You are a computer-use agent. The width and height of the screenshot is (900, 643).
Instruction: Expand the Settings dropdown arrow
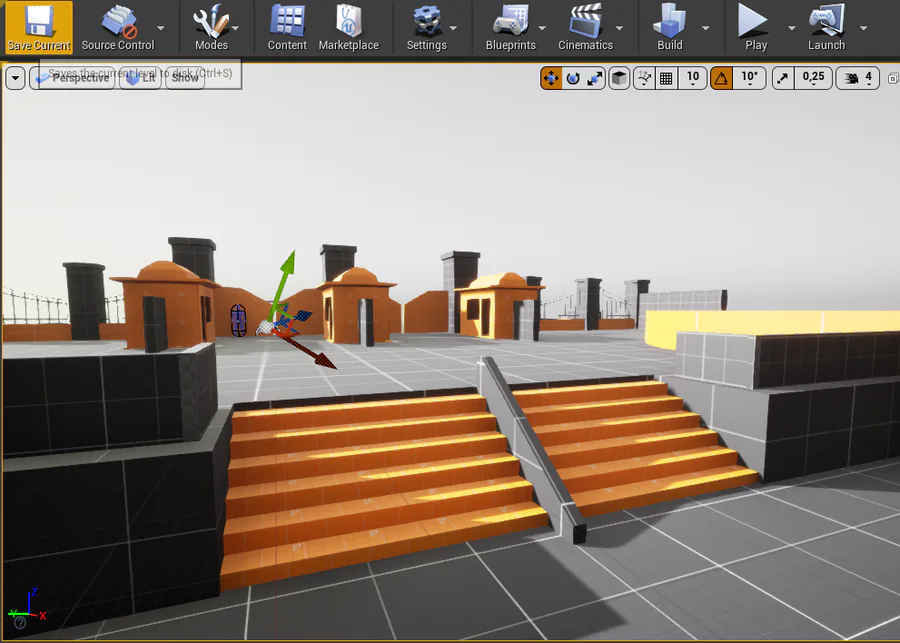[x=453, y=28]
